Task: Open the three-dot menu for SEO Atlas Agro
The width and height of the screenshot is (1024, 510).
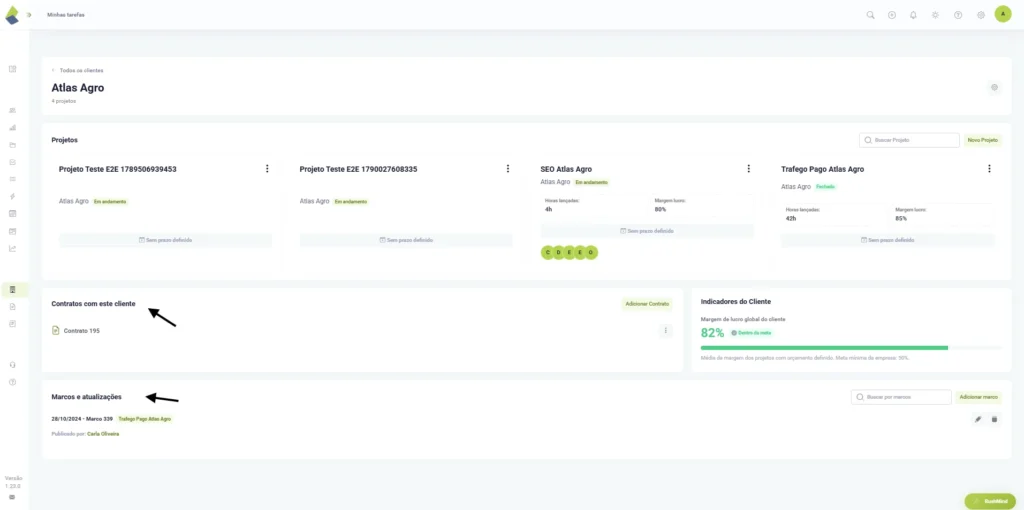Action: [x=748, y=168]
